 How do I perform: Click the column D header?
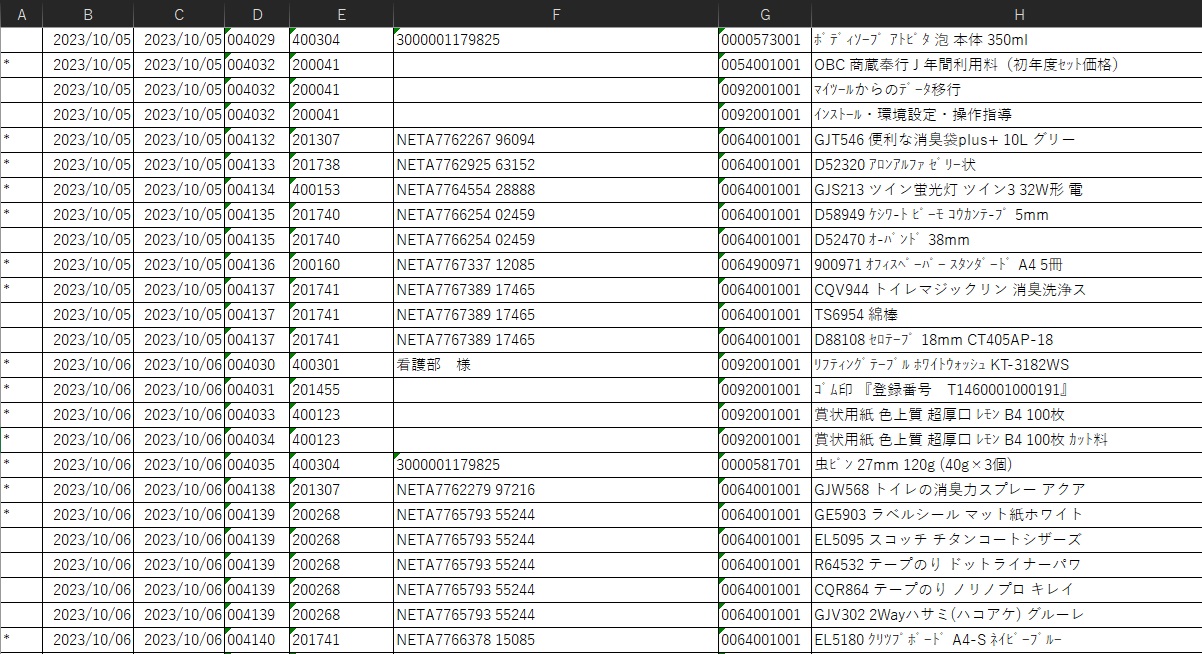click(257, 14)
